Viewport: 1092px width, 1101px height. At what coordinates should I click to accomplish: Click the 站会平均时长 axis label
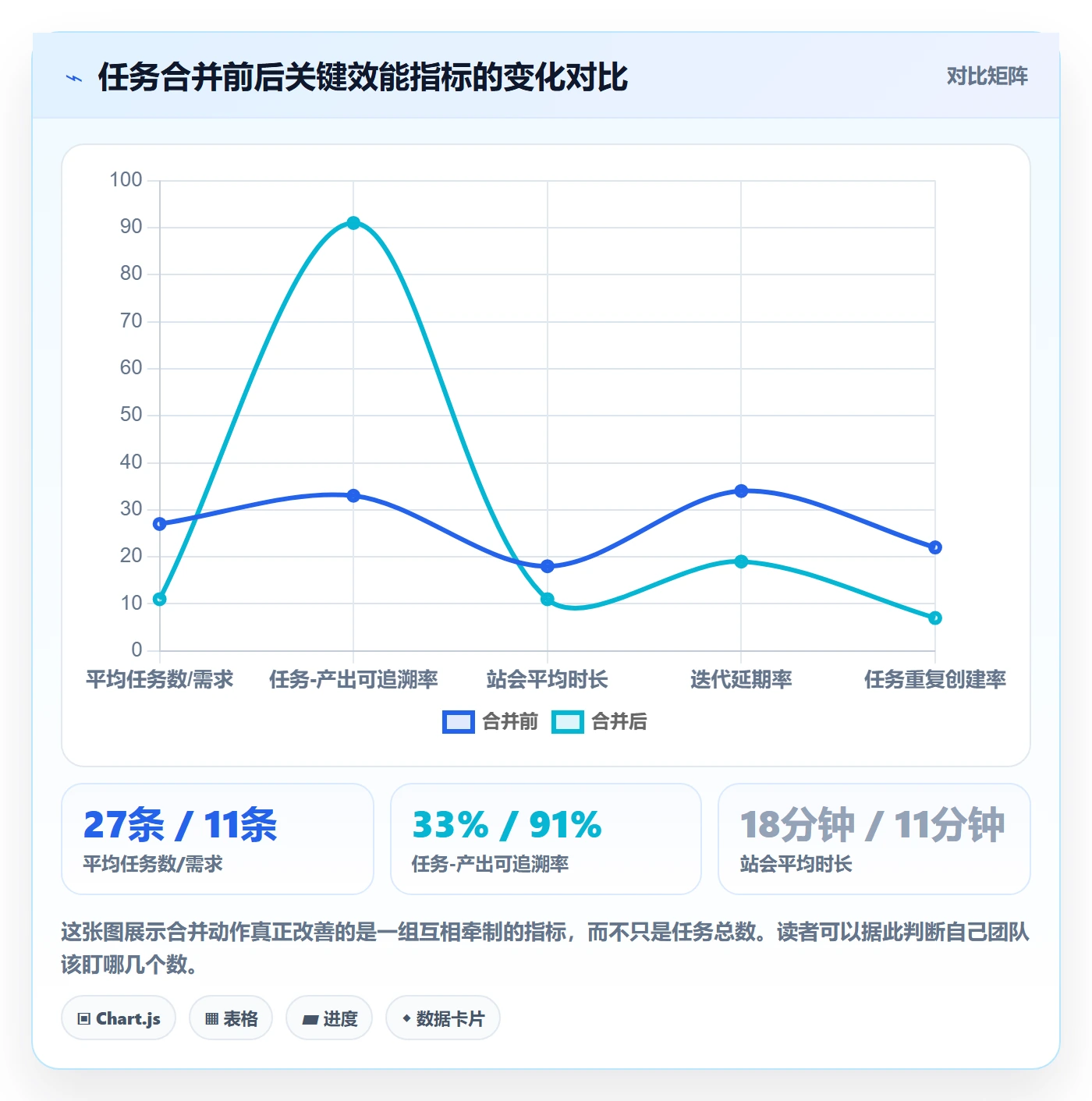(x=548, y=679)
